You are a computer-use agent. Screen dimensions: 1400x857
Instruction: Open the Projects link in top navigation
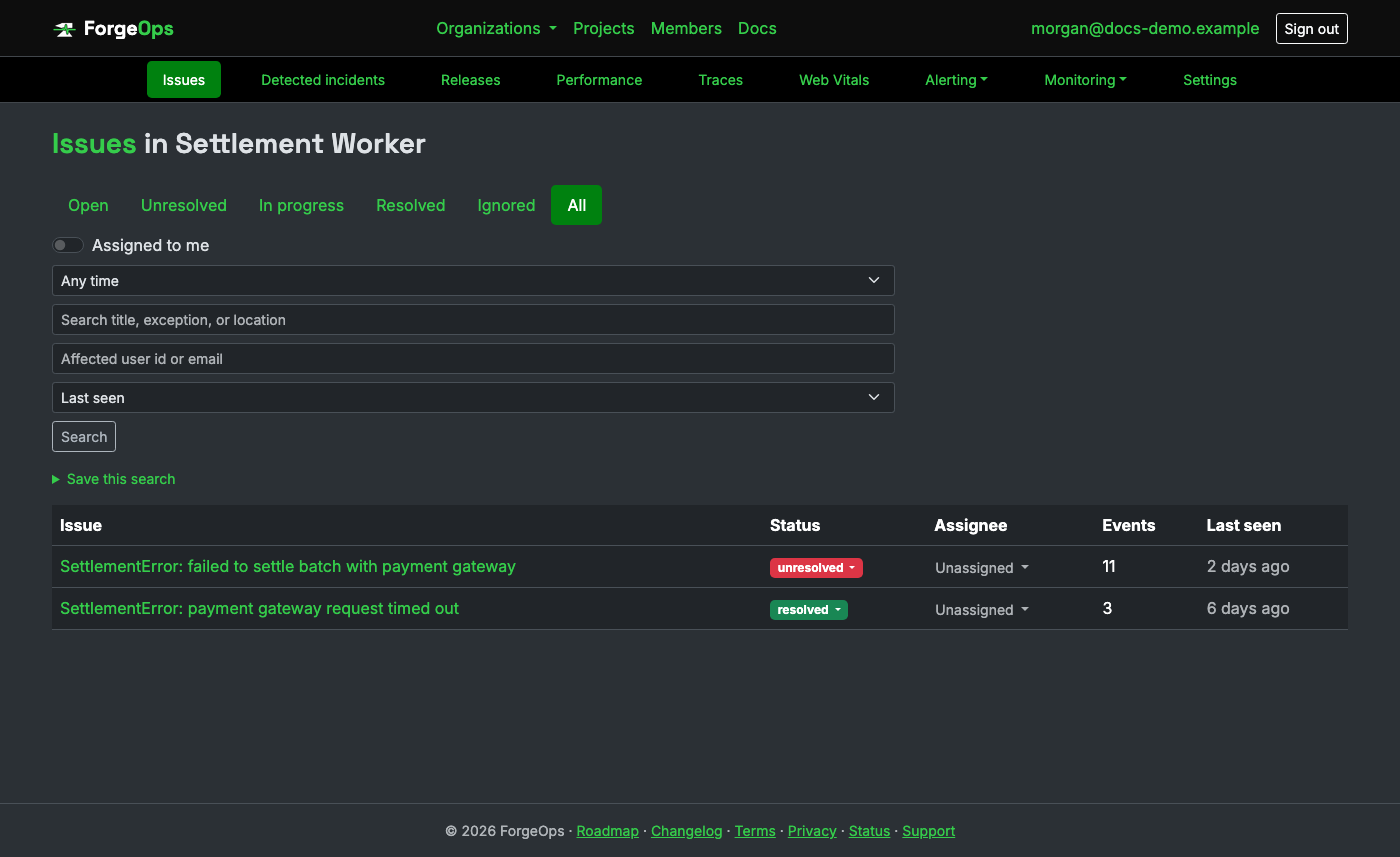coord(604,28)
